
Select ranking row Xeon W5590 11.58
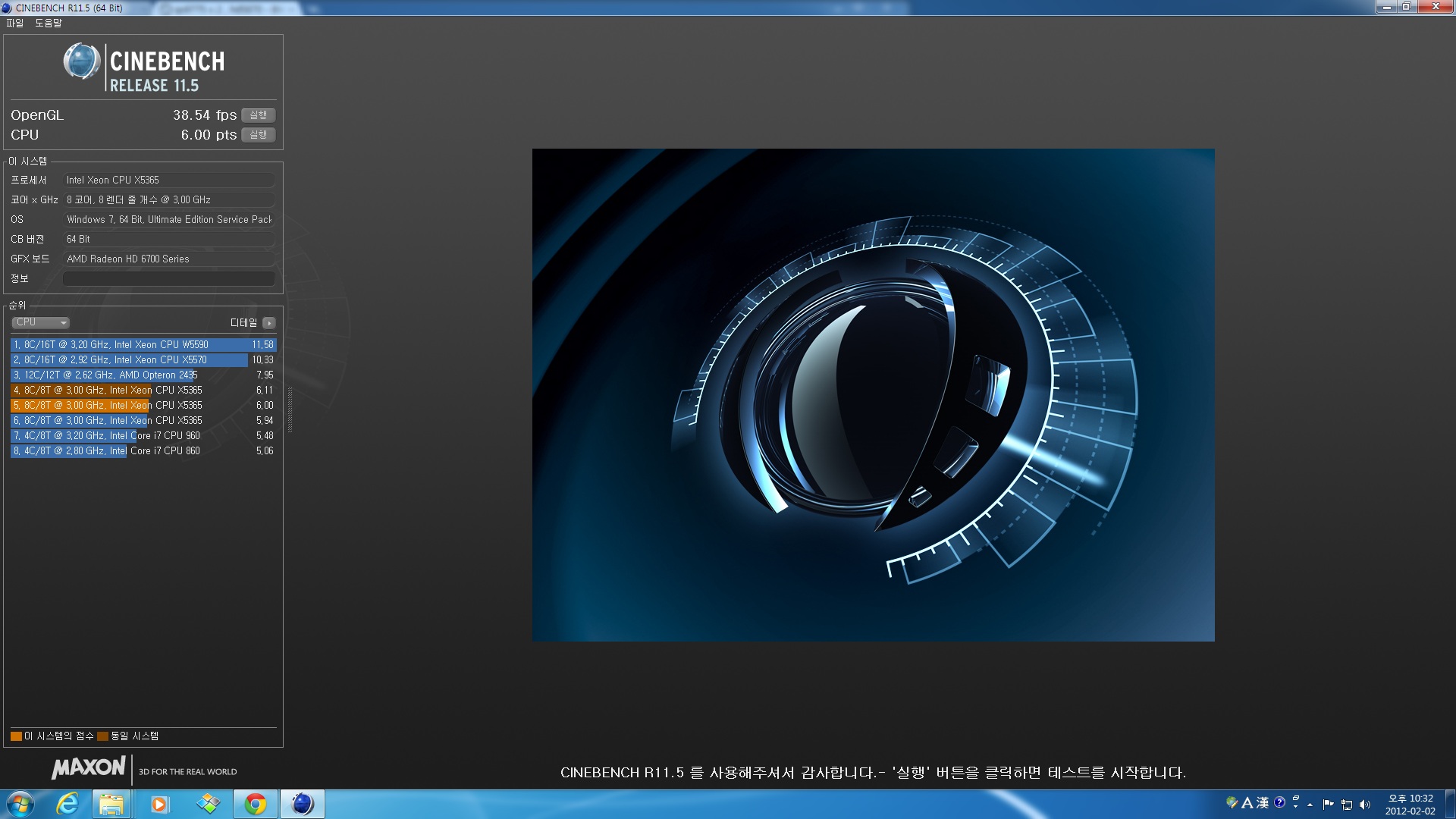(x=143, y=344)
